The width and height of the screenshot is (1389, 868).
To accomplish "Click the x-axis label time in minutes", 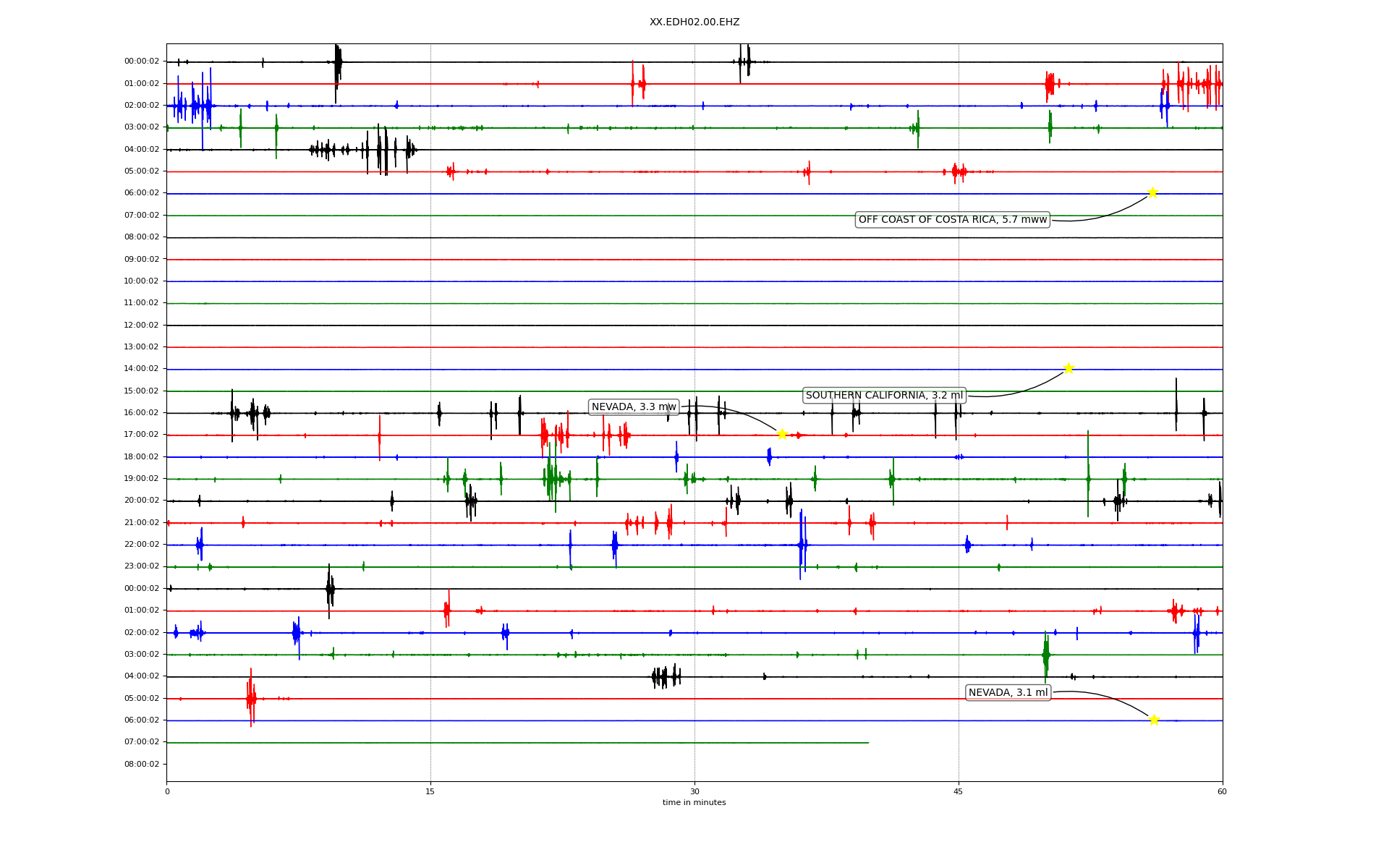I will tap(694, 803).
